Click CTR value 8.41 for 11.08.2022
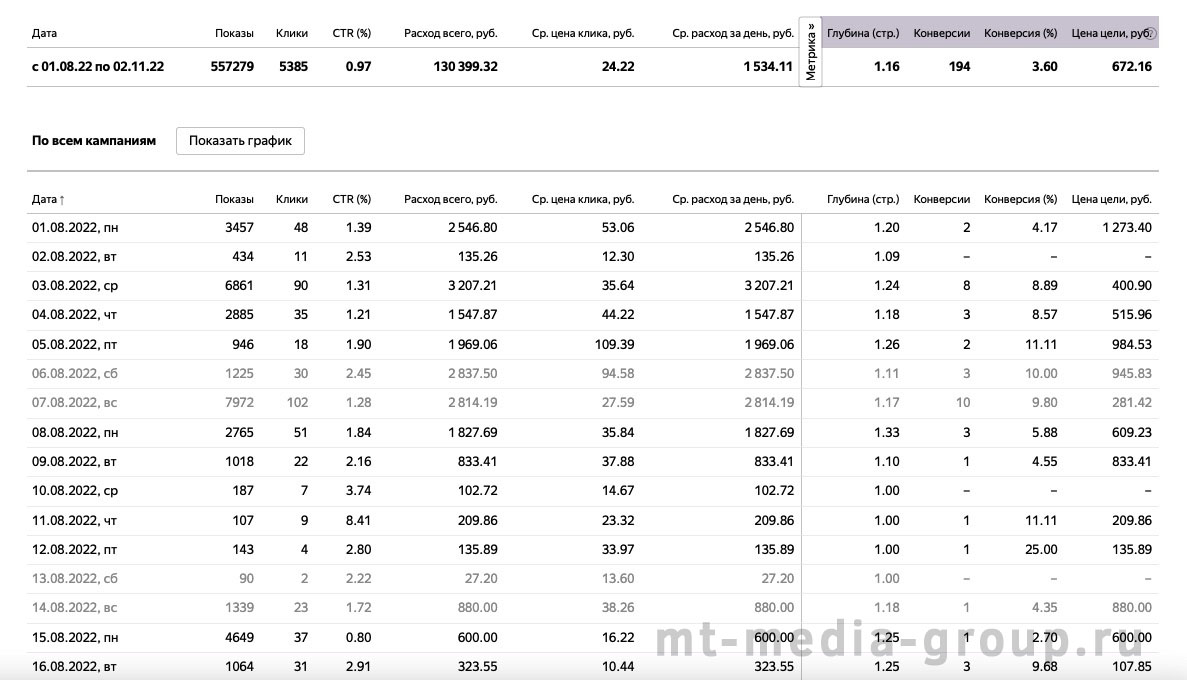This screenshot has width=1187, height=680. (x=358, y=520)
